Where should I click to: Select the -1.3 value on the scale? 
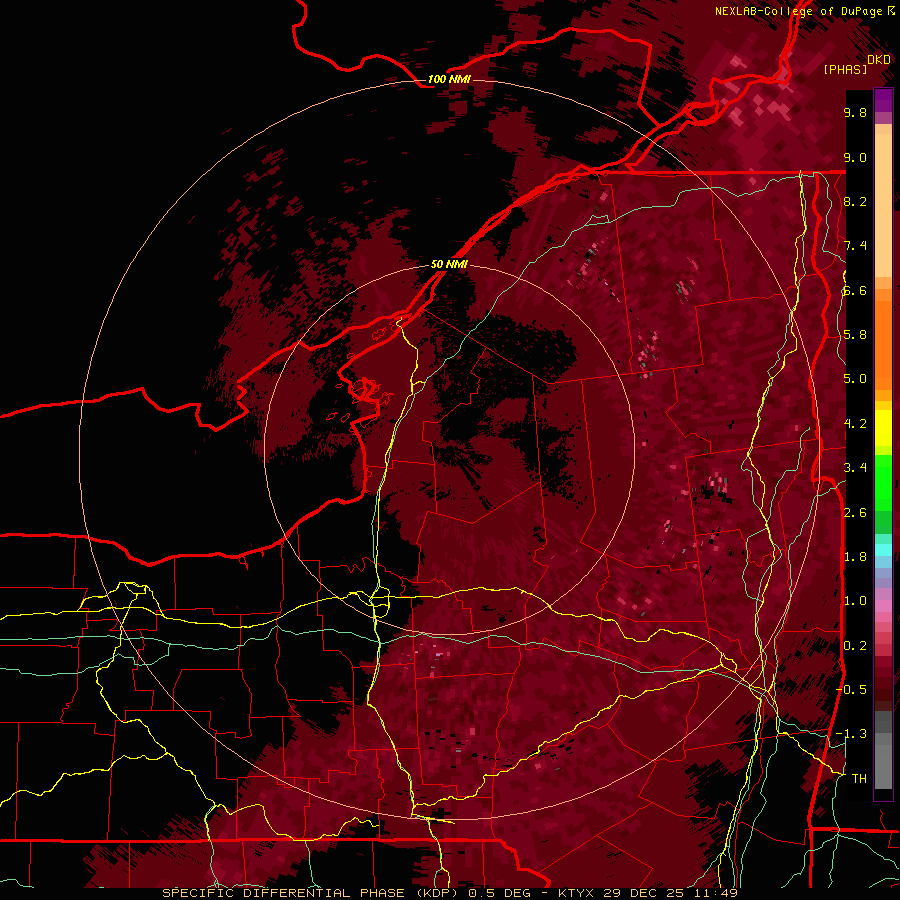tap(851, 734)
